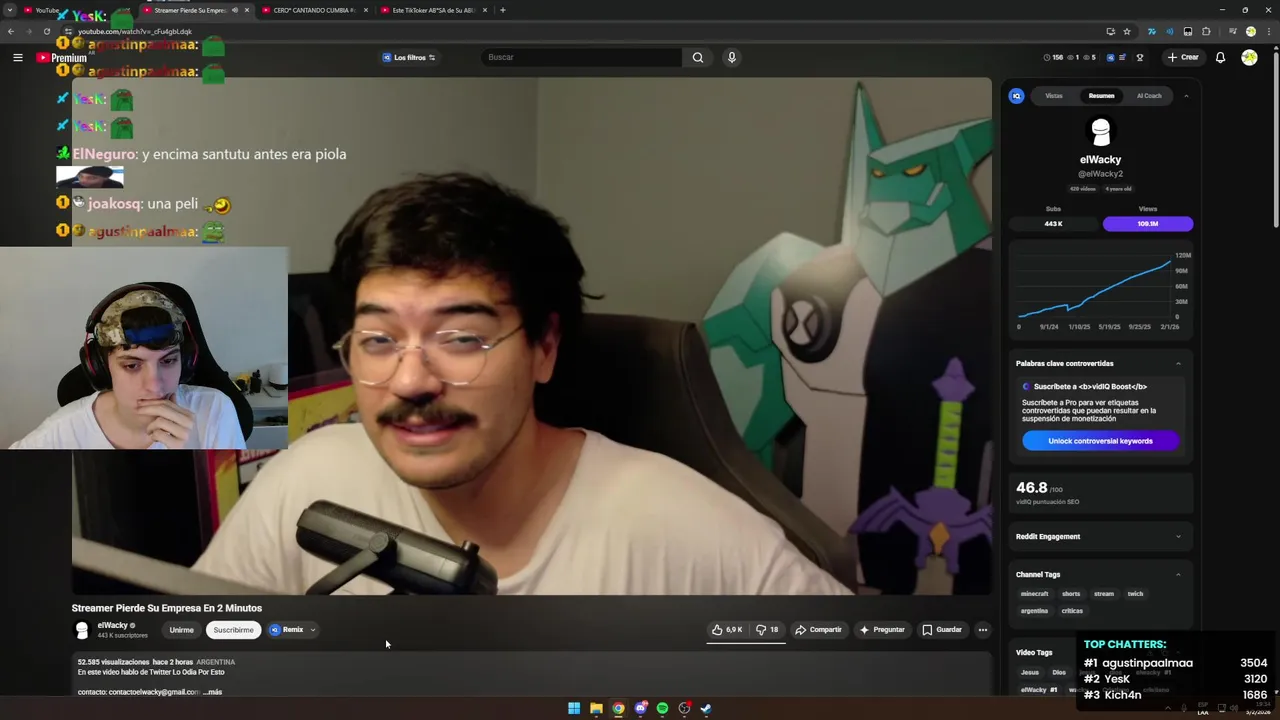Click the twich channel tag
Viewport: 1280px width, 720px height.
[x=1135, y=594]
